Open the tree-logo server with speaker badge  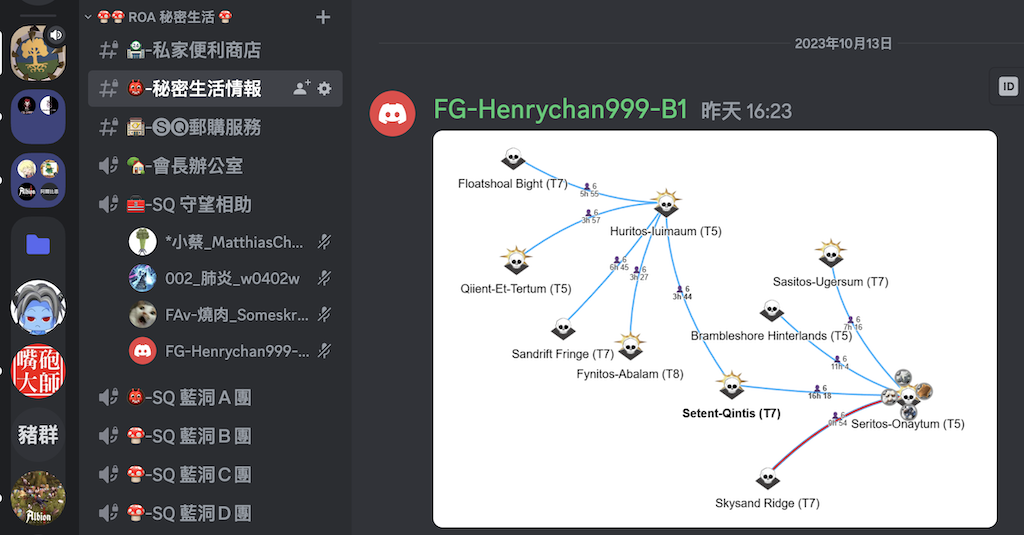pos(38,52)
